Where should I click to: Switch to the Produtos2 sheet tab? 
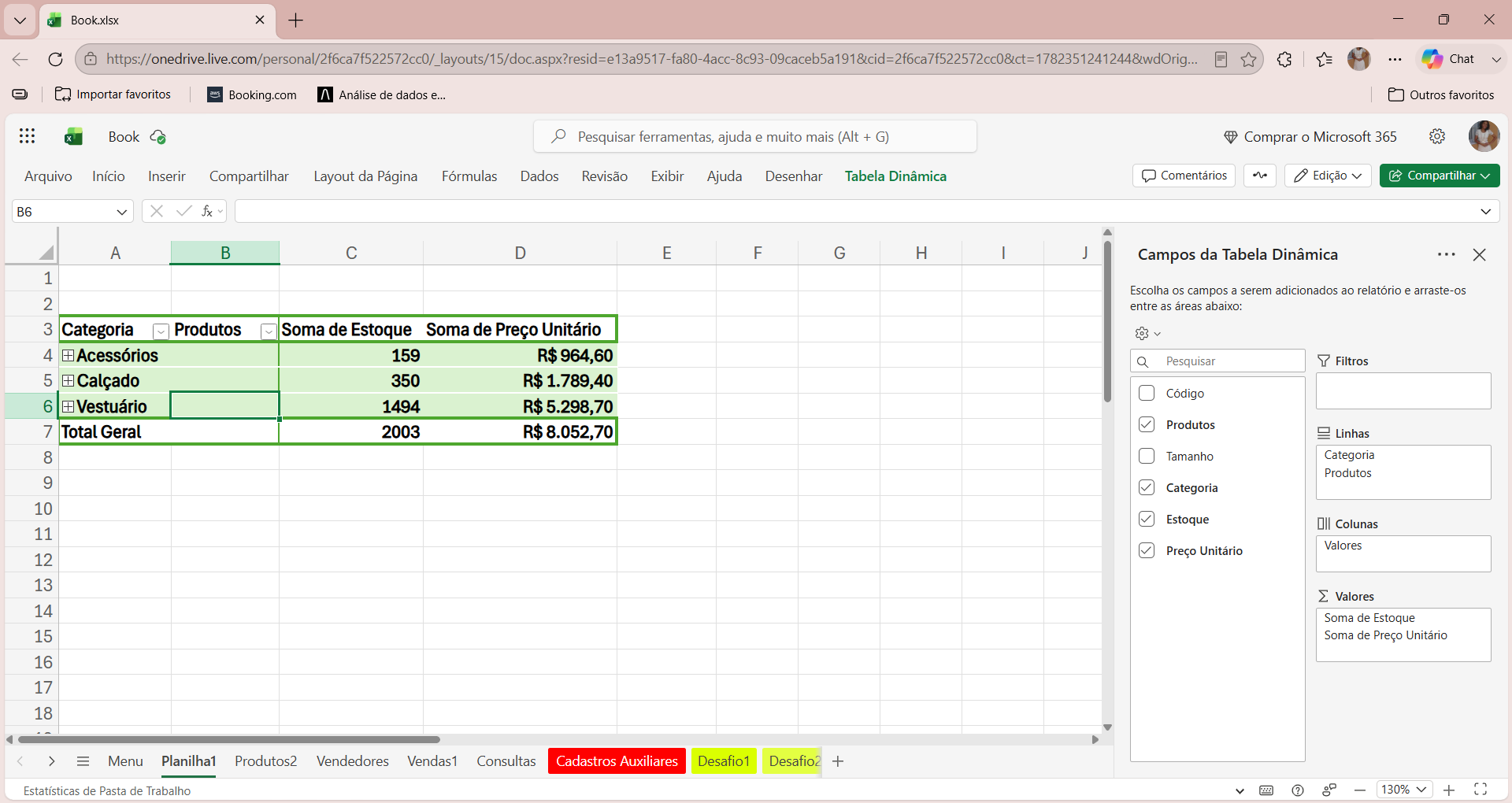(266, 761)
